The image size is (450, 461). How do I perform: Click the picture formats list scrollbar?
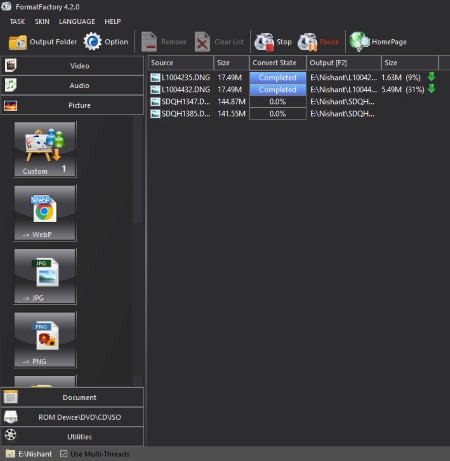coord(137,252)
